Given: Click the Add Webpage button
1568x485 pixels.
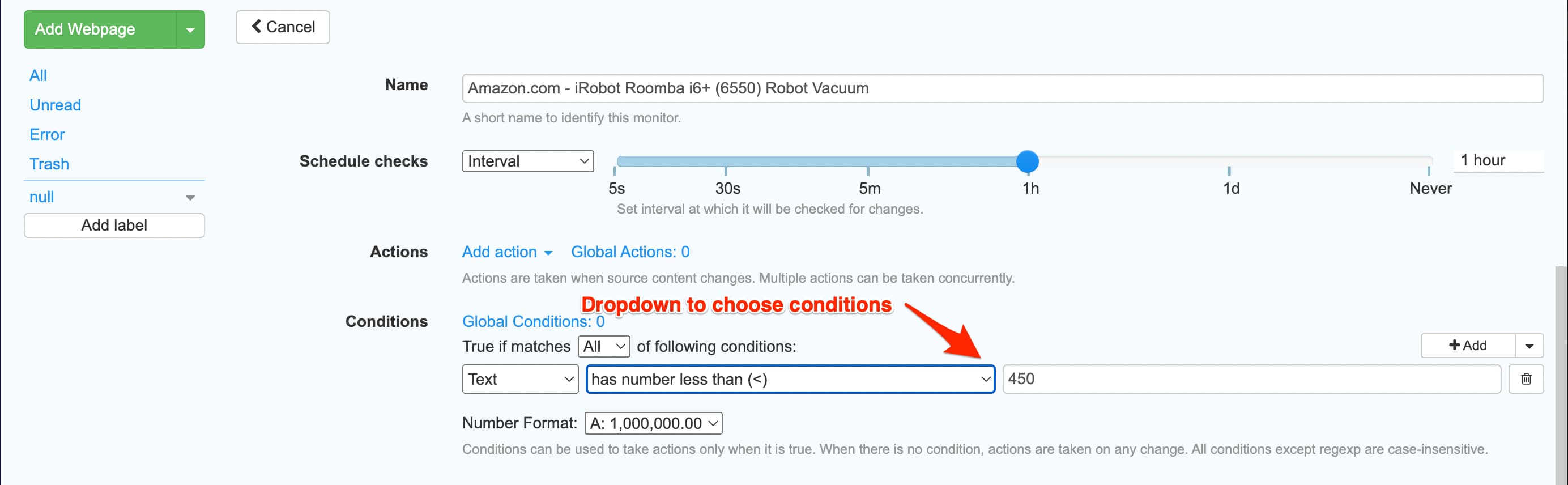Looking at the screenshot, I should (x=100, y=30).
